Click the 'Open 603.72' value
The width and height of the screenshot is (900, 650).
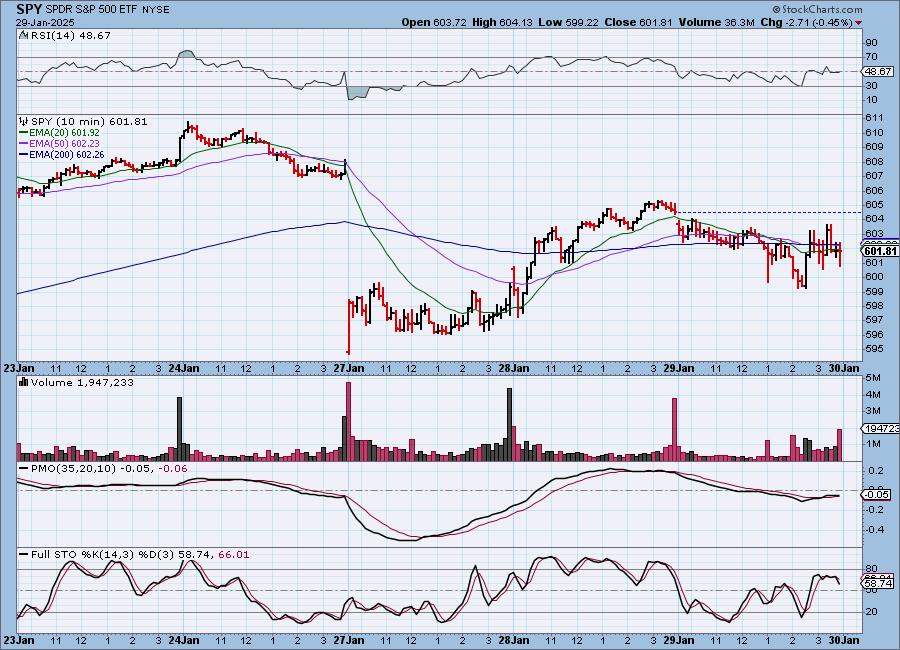(434, 22)
